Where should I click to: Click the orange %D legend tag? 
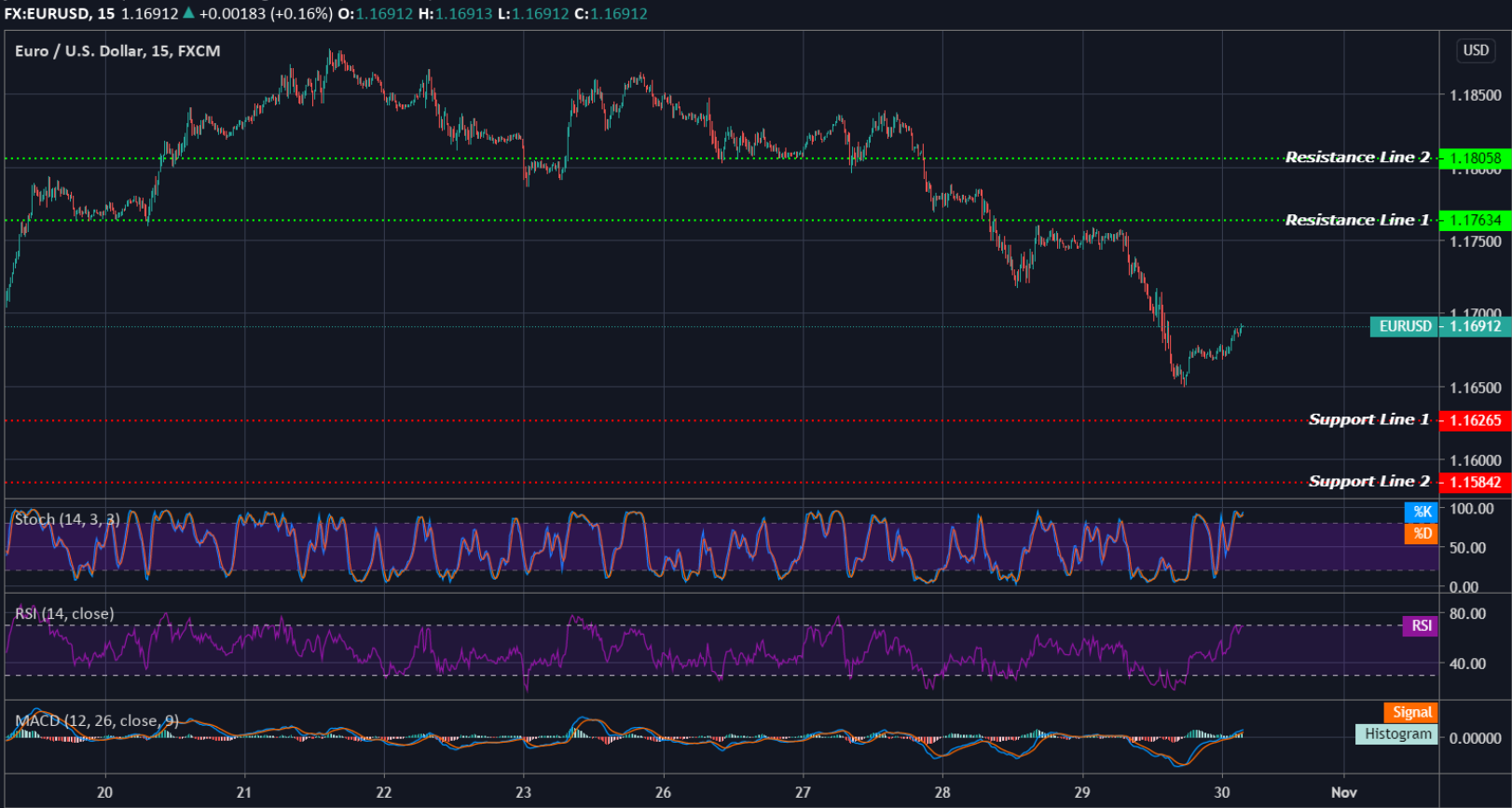pos(1422,534)
